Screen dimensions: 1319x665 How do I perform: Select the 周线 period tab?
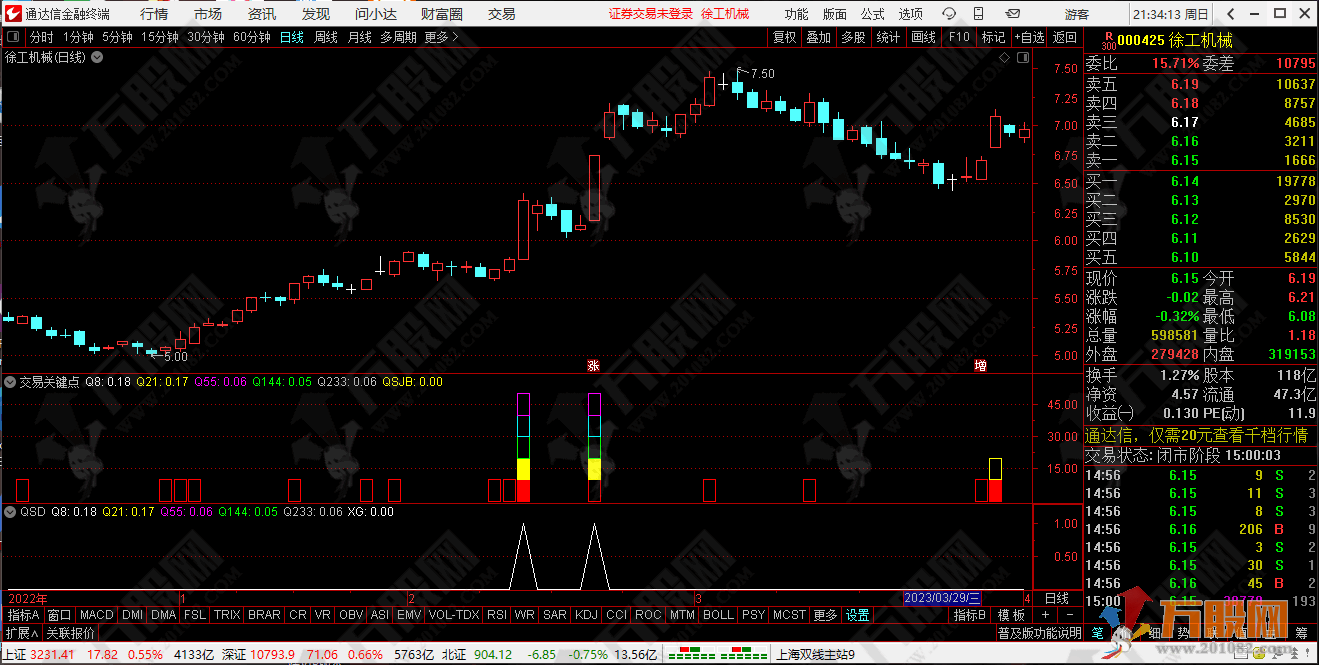pos(326,37)
